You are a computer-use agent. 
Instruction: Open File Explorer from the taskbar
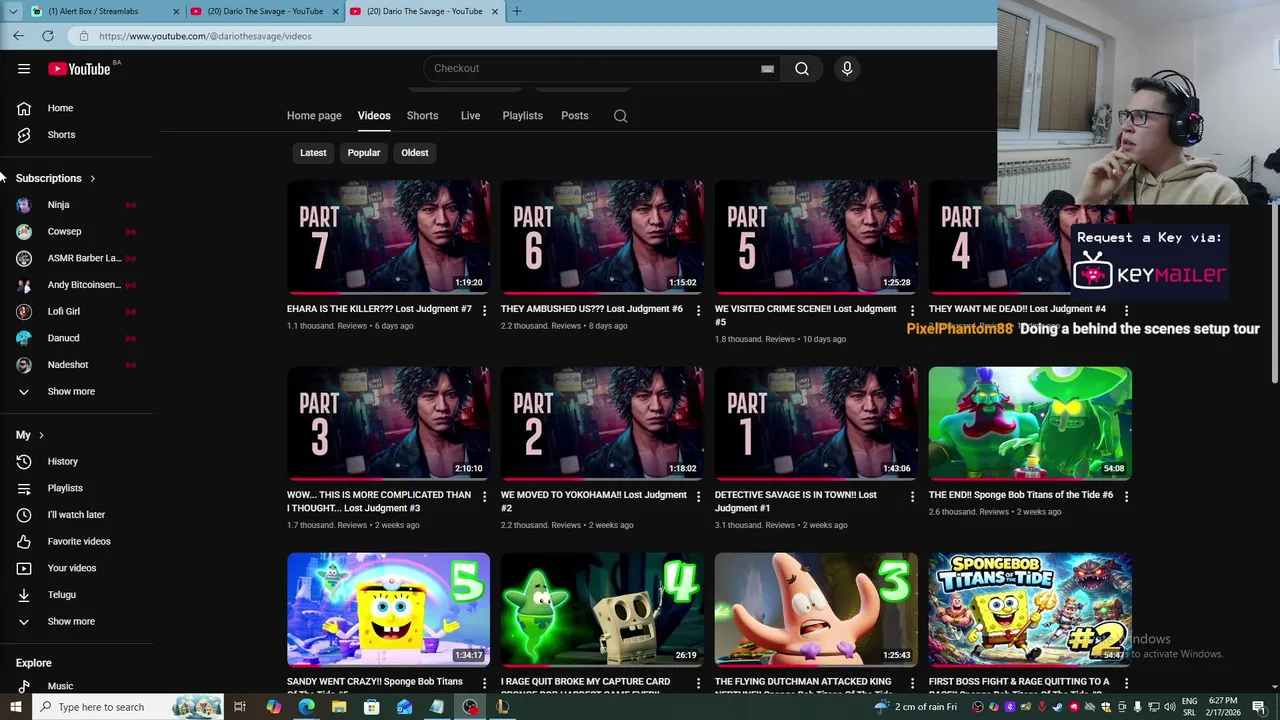tap(339, 707)
